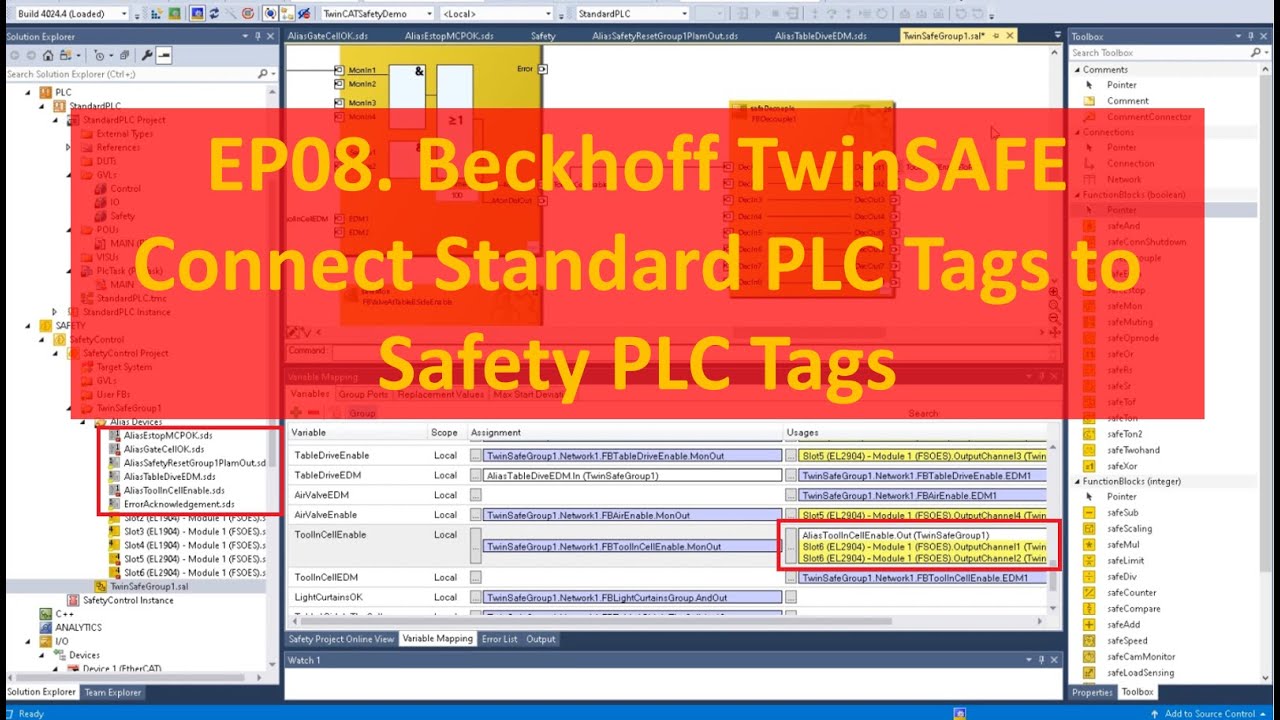The height and width of the screenshot is (720, 1280).
Task: Select AliasToolInCellEnable.sds in the tree
Action: tap(173, 490)
